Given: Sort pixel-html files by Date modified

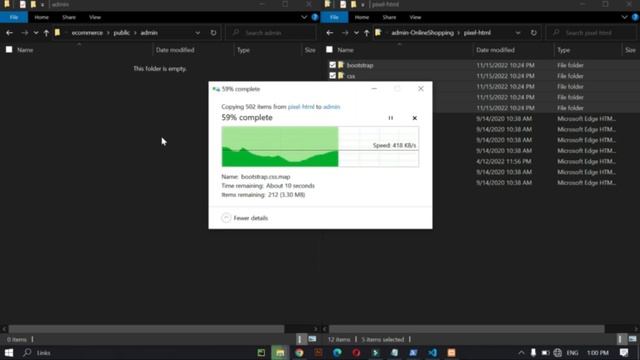Looking at the screenshot, I should (495, 50).
